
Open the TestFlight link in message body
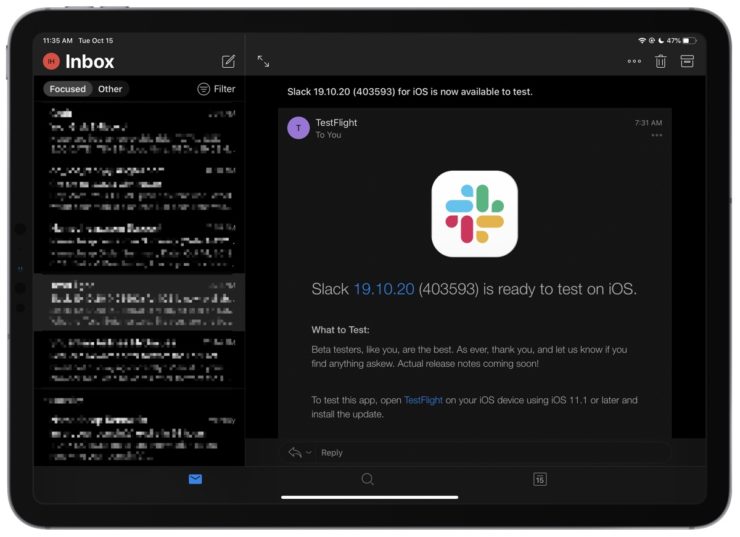[423, 400]
